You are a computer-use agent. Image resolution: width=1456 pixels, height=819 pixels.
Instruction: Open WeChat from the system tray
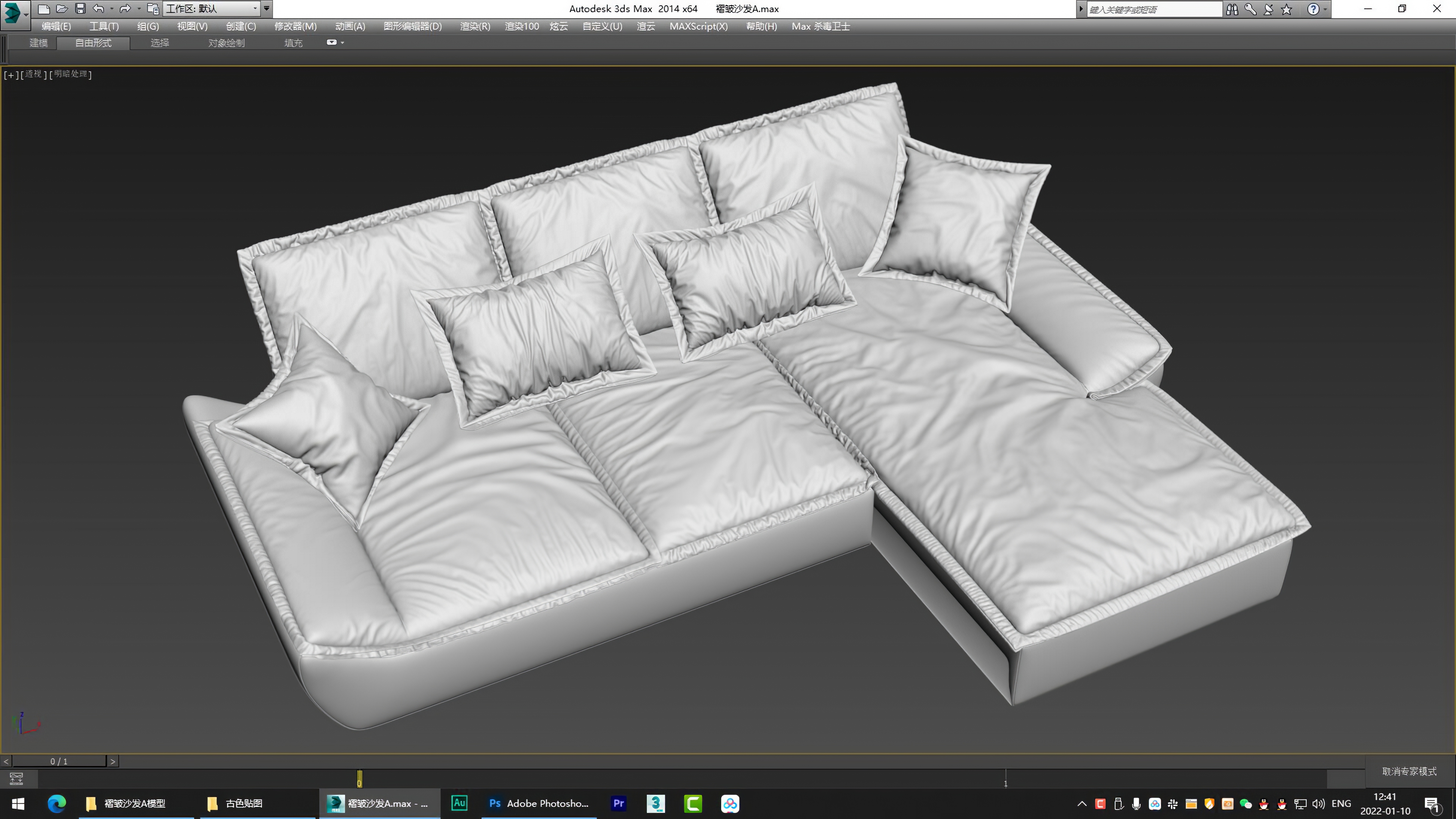pos(1246,803)
